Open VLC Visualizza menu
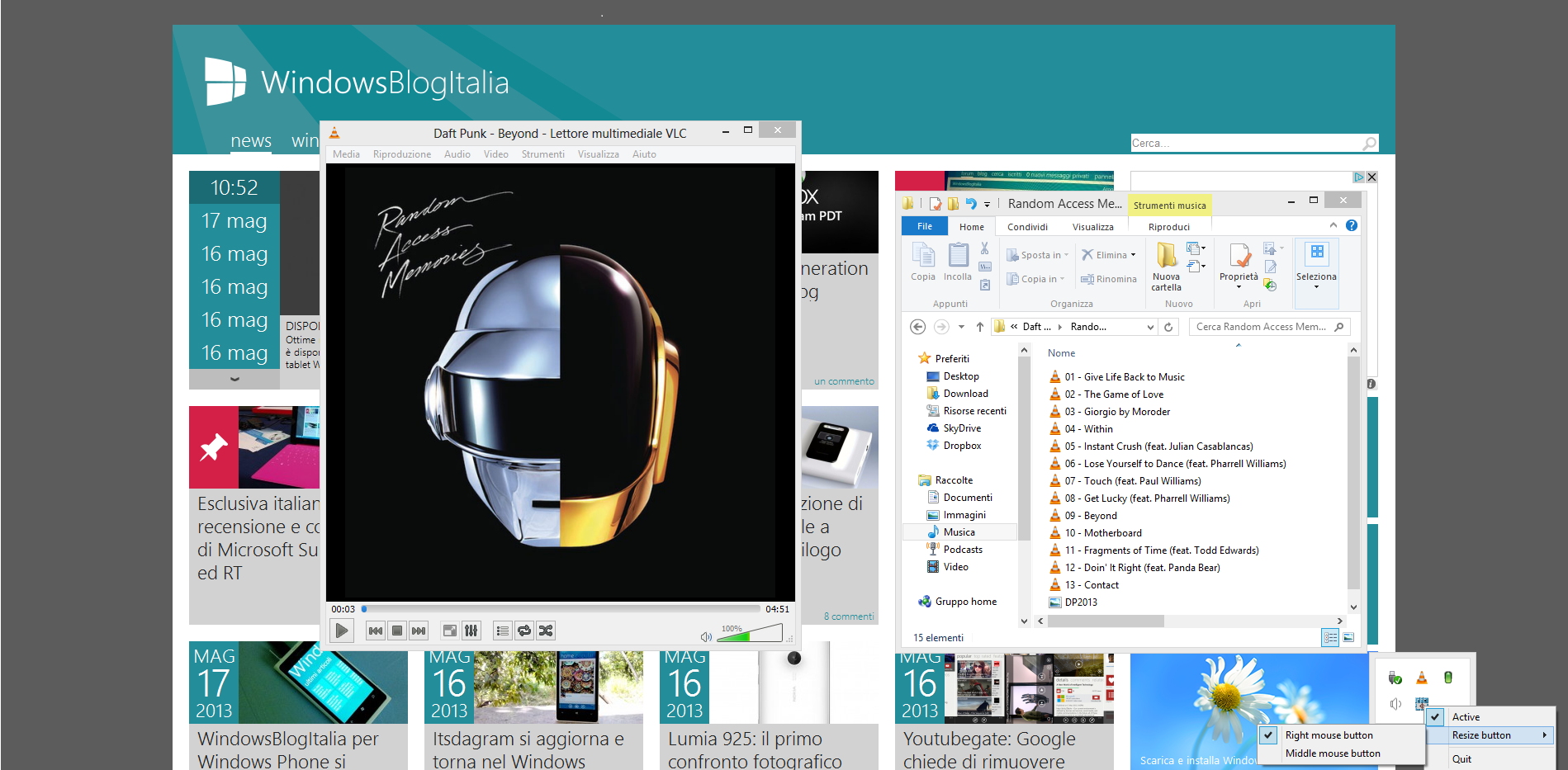Image resolution: width=1568 pixels, height=770 pixels. pos(599,154)
